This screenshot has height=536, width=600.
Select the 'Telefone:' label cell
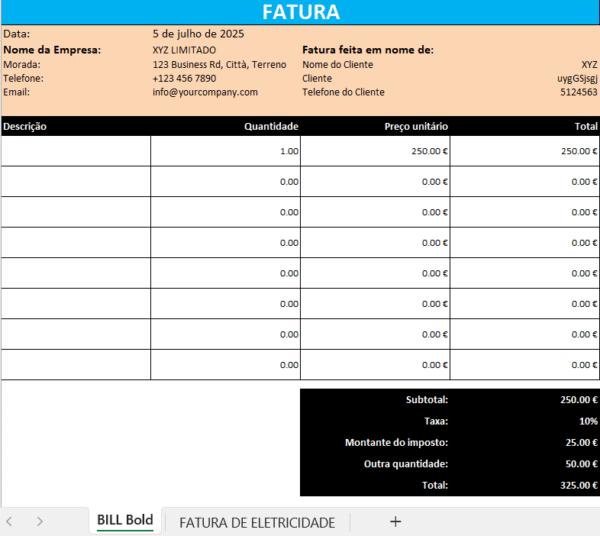pos(23,78)
